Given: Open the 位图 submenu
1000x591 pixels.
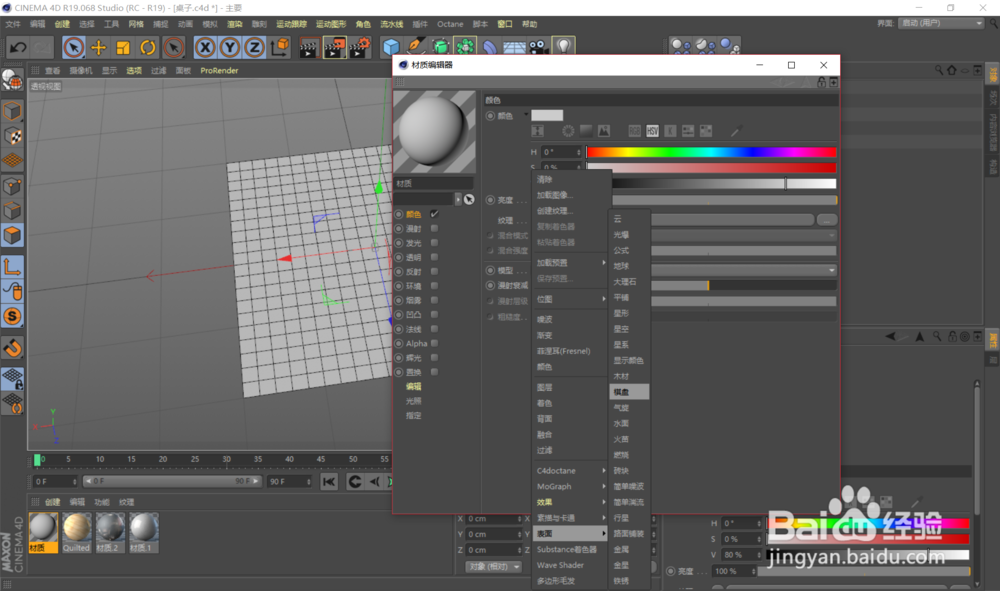Looking at the screenshot, I should pyautogui.click(x=550, y=299).
